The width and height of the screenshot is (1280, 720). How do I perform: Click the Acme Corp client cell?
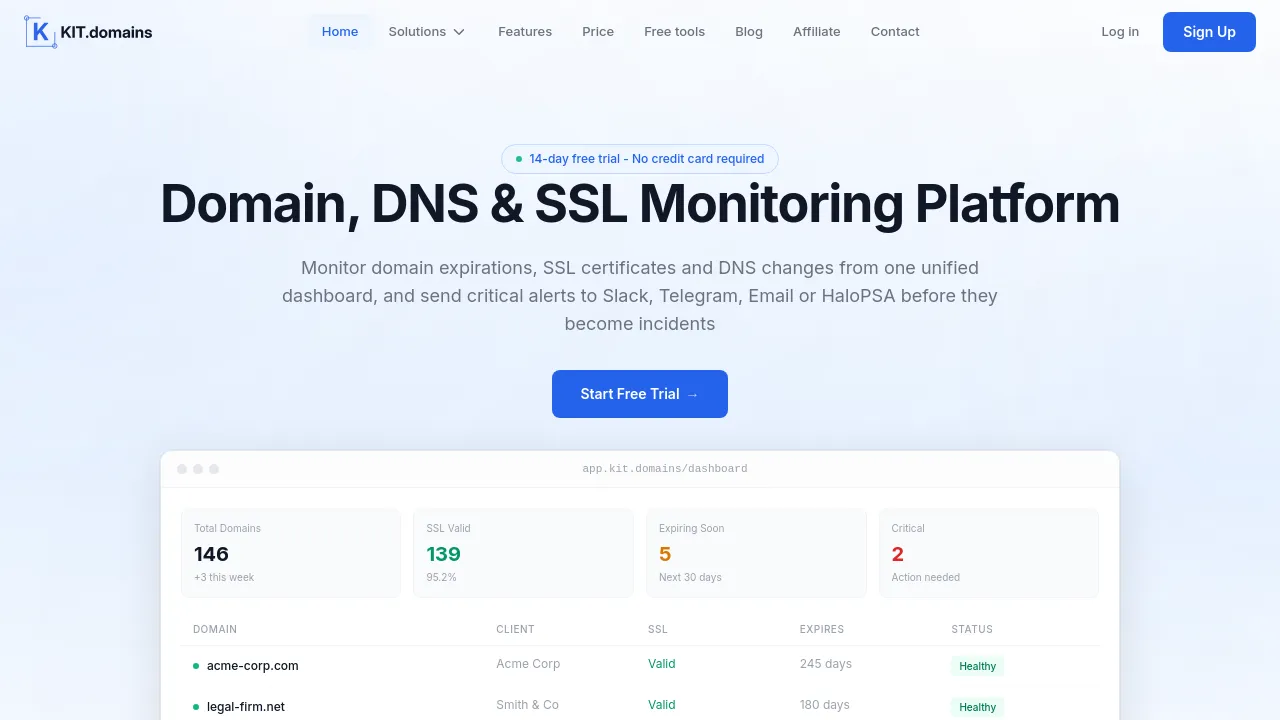coord(528,664)
